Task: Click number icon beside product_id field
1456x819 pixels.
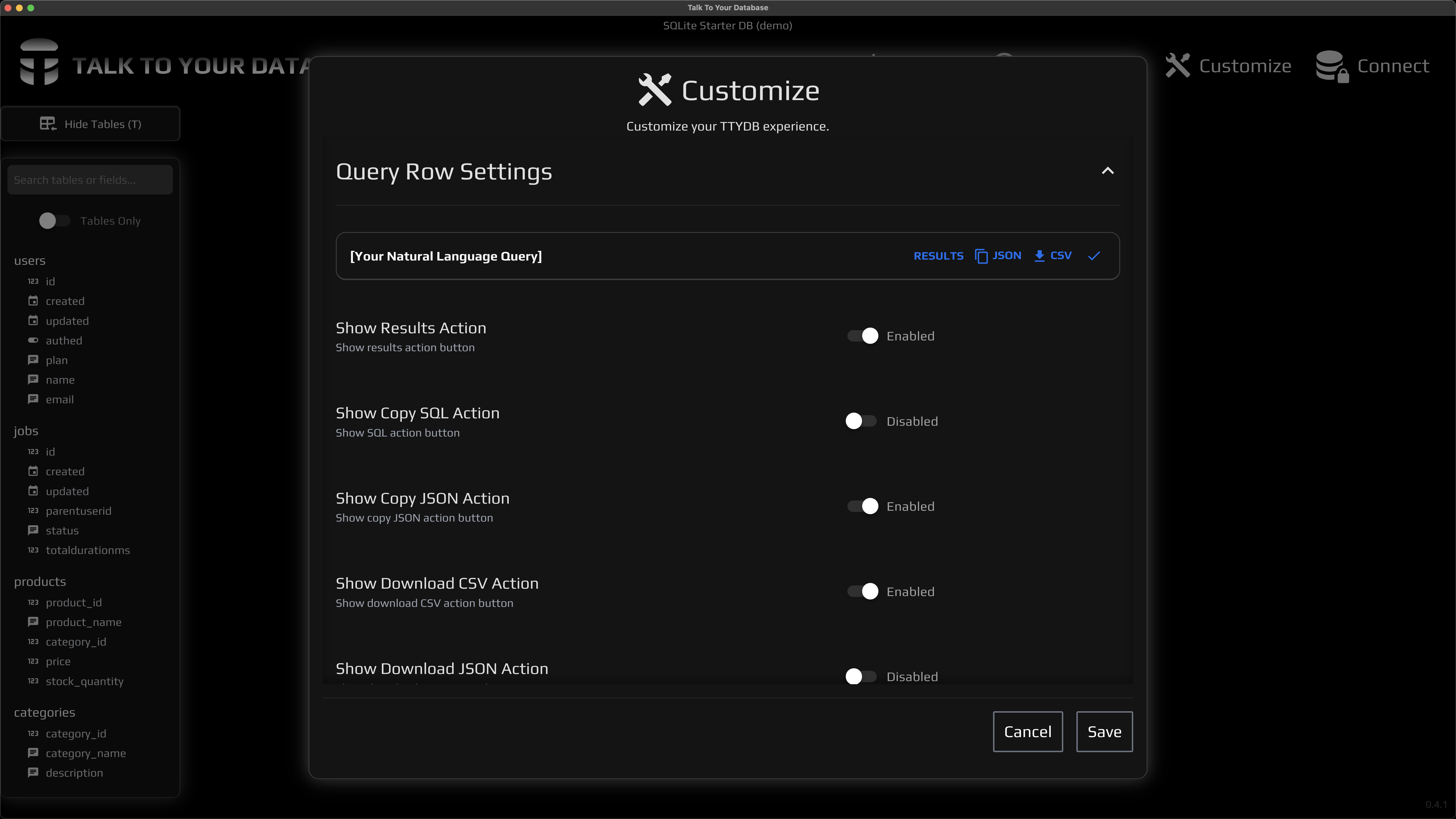Action: pyautogui.click(x=33, y=602)
